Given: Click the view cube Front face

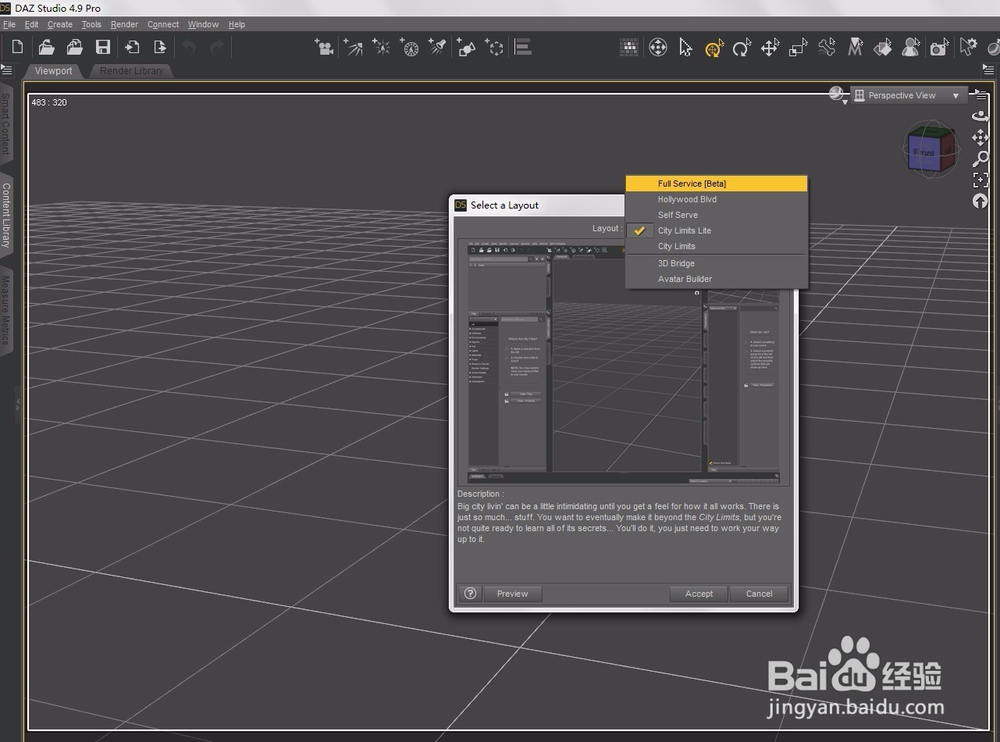Looking at the screenshot, I should point(923,152).
